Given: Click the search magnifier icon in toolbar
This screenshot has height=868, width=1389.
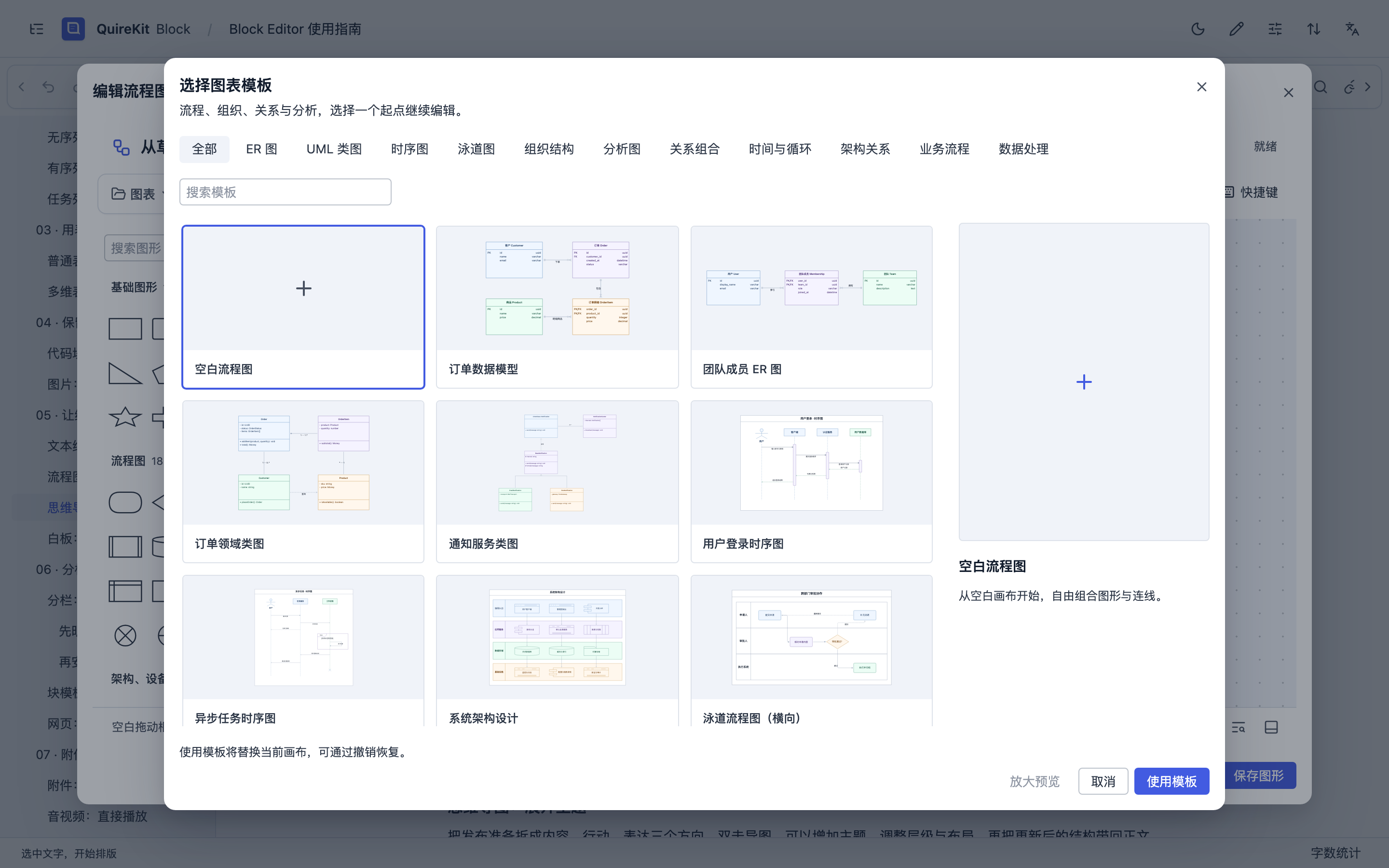Looking at the screenshot, I should (x=1321, y=87).
